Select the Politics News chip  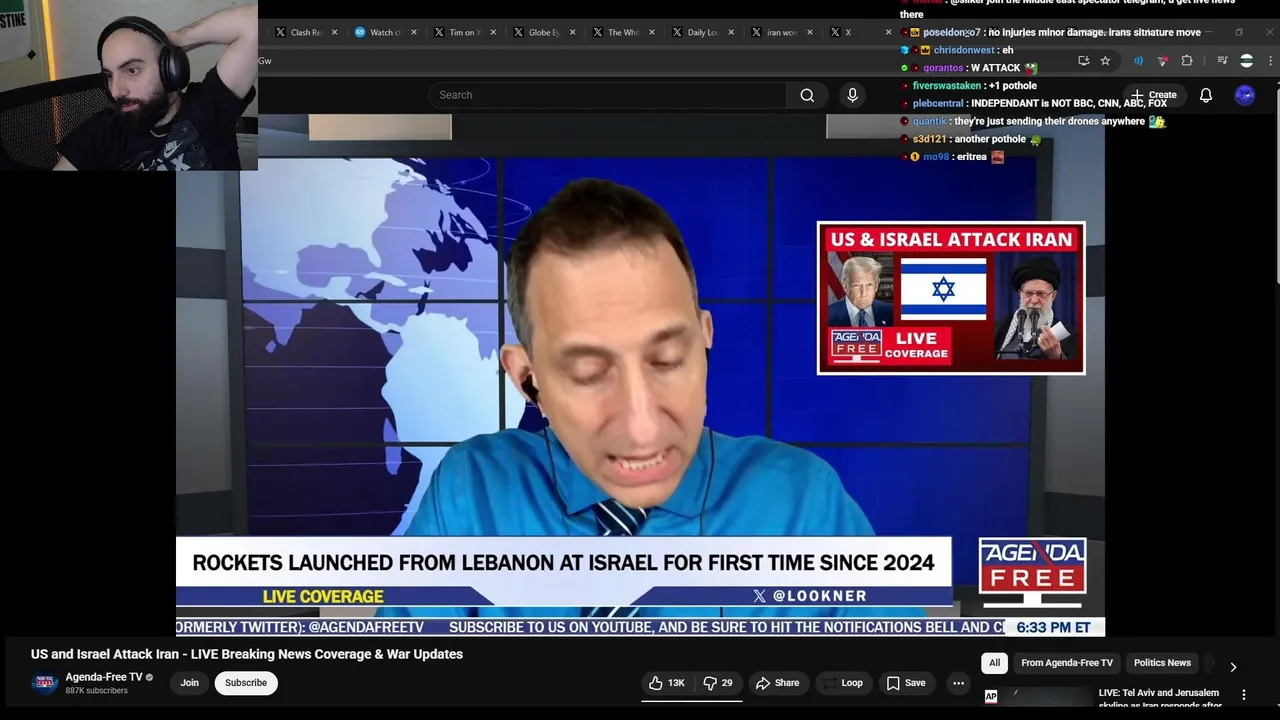pyautogui.click(x=1162, y=663)
